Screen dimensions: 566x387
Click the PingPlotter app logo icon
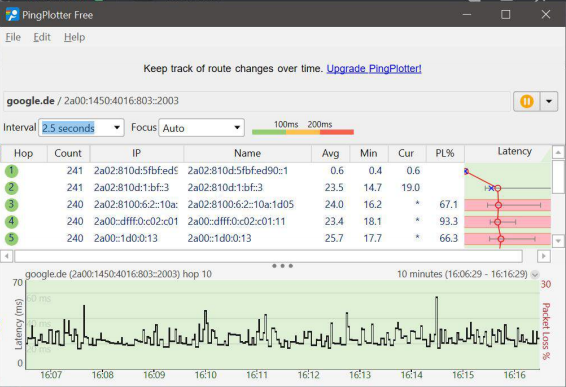tap(12, 15)
